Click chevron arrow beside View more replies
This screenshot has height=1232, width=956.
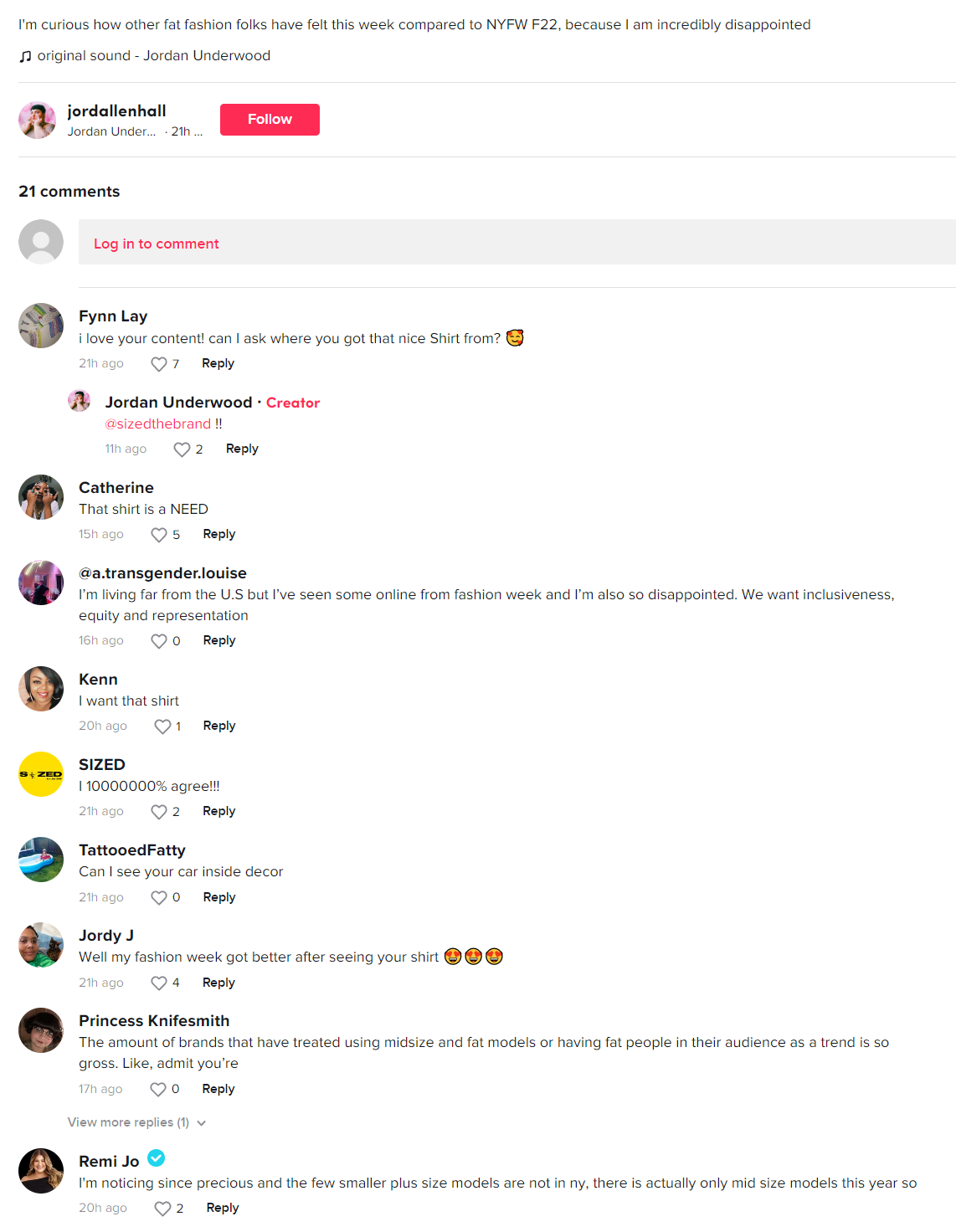pos(202,1123)
